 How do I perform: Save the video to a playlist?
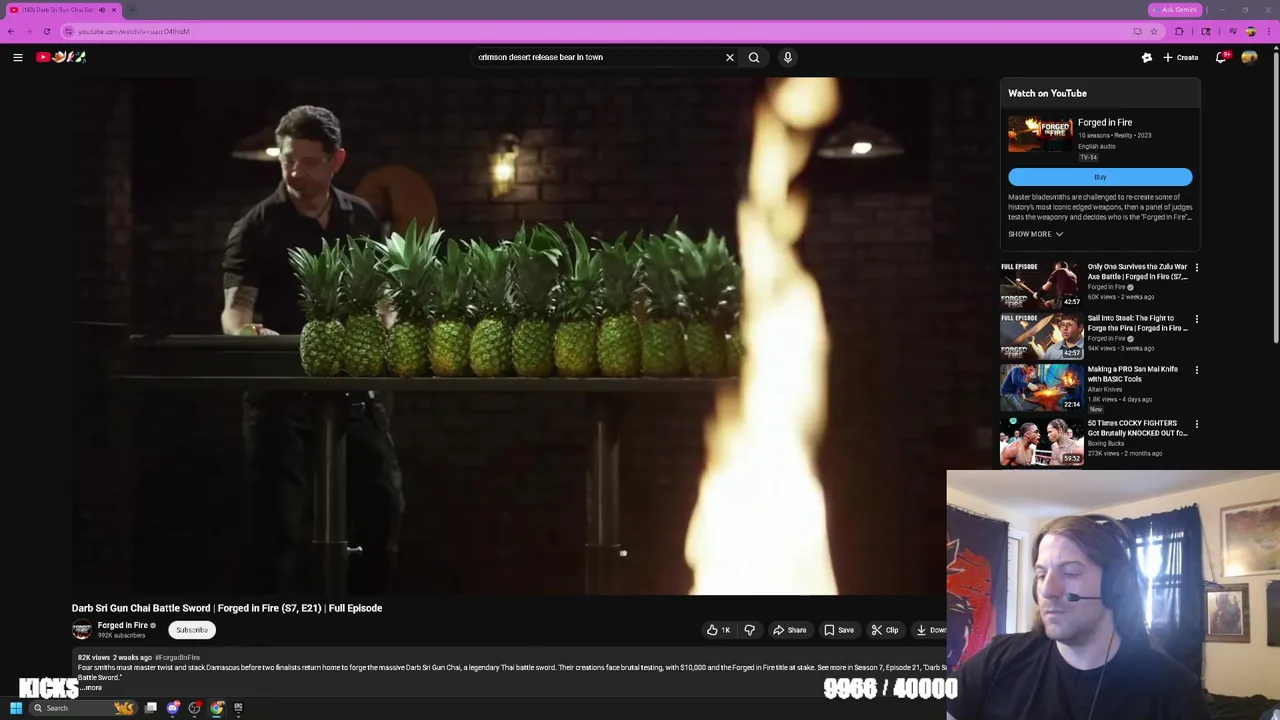pos(839,630)
